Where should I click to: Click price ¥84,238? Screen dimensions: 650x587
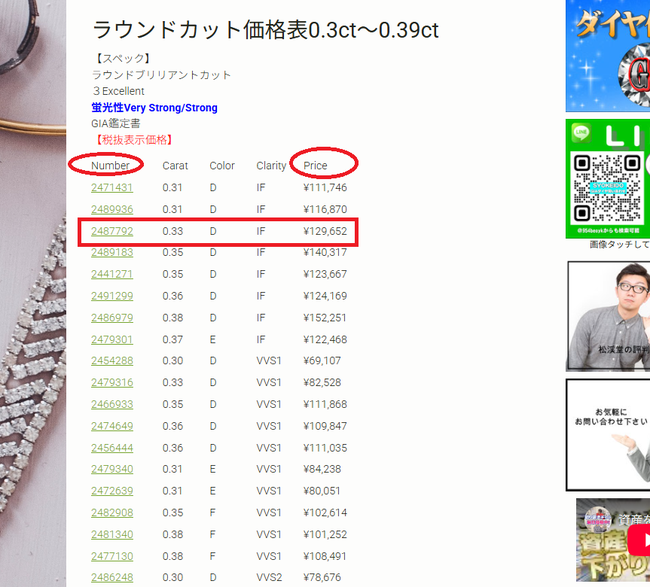point(322,469)
